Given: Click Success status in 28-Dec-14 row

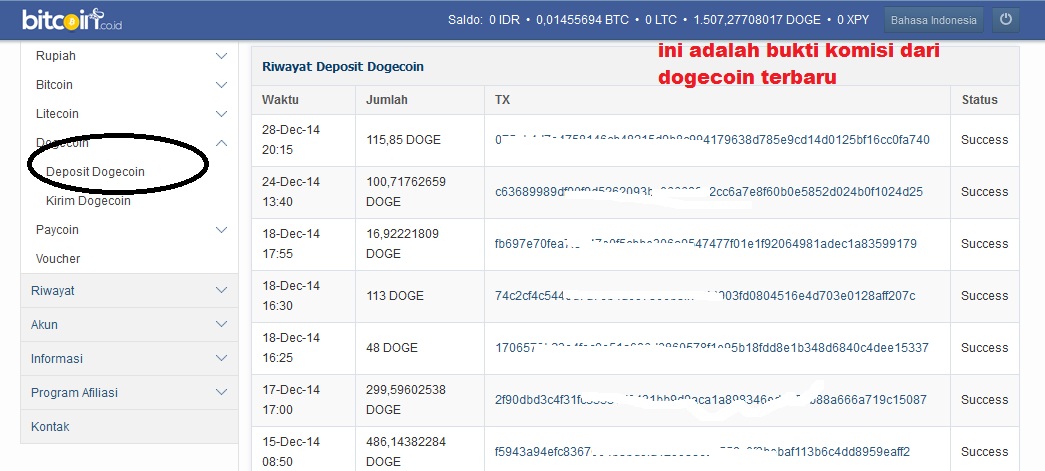Looking at the screenshot, I should 984,140.
